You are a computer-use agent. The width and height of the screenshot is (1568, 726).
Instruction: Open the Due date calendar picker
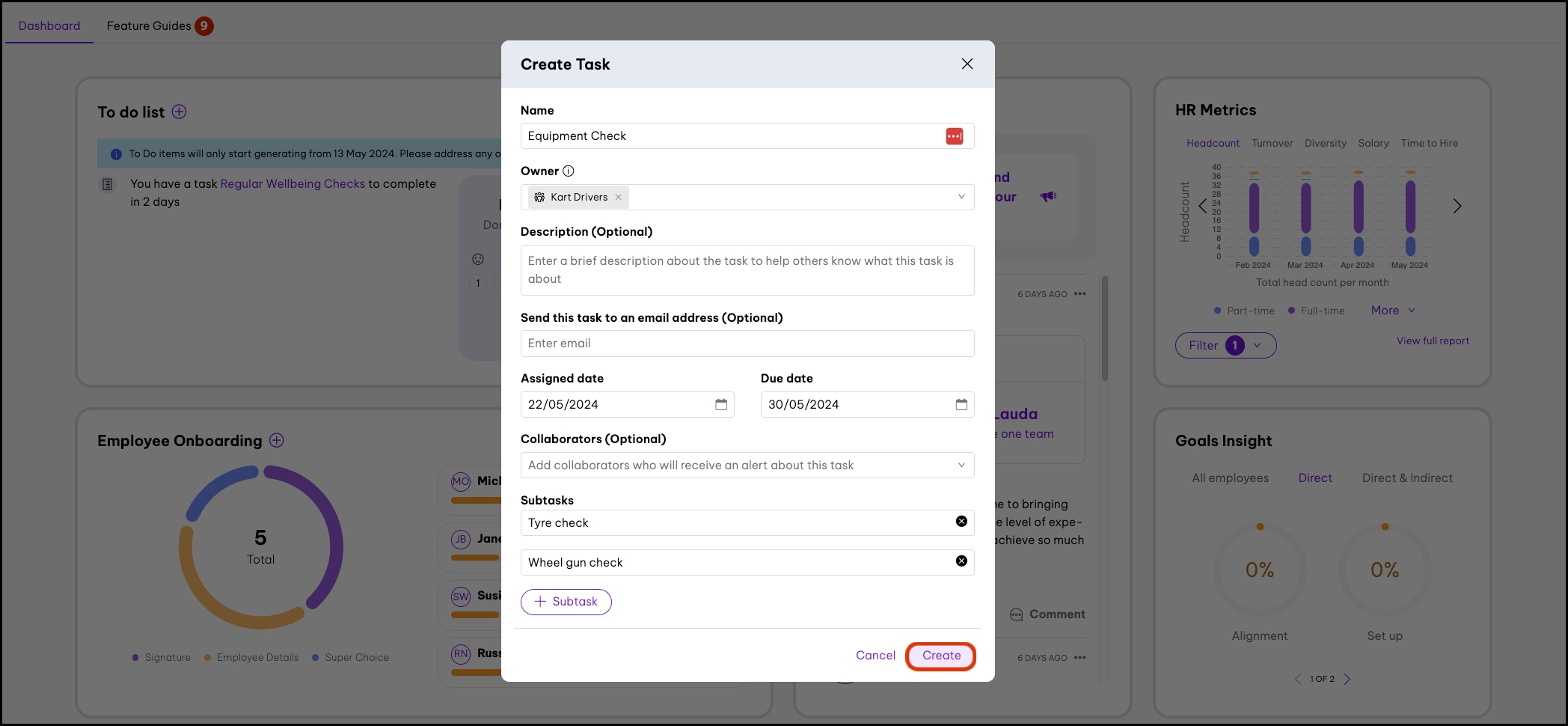[x=961, y=404]
